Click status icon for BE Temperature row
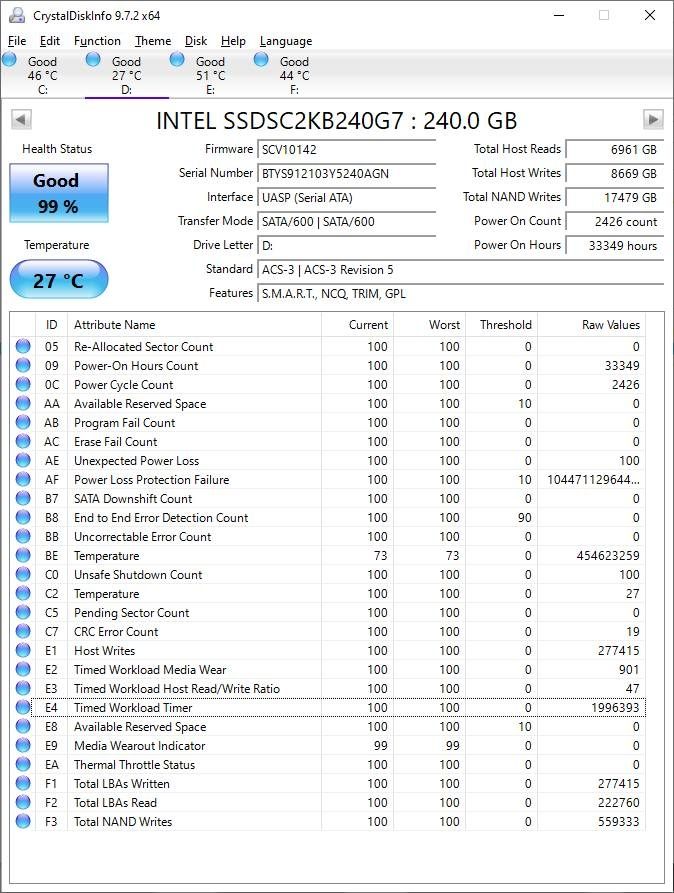The image size is (674, 893). tap(23, 555)
